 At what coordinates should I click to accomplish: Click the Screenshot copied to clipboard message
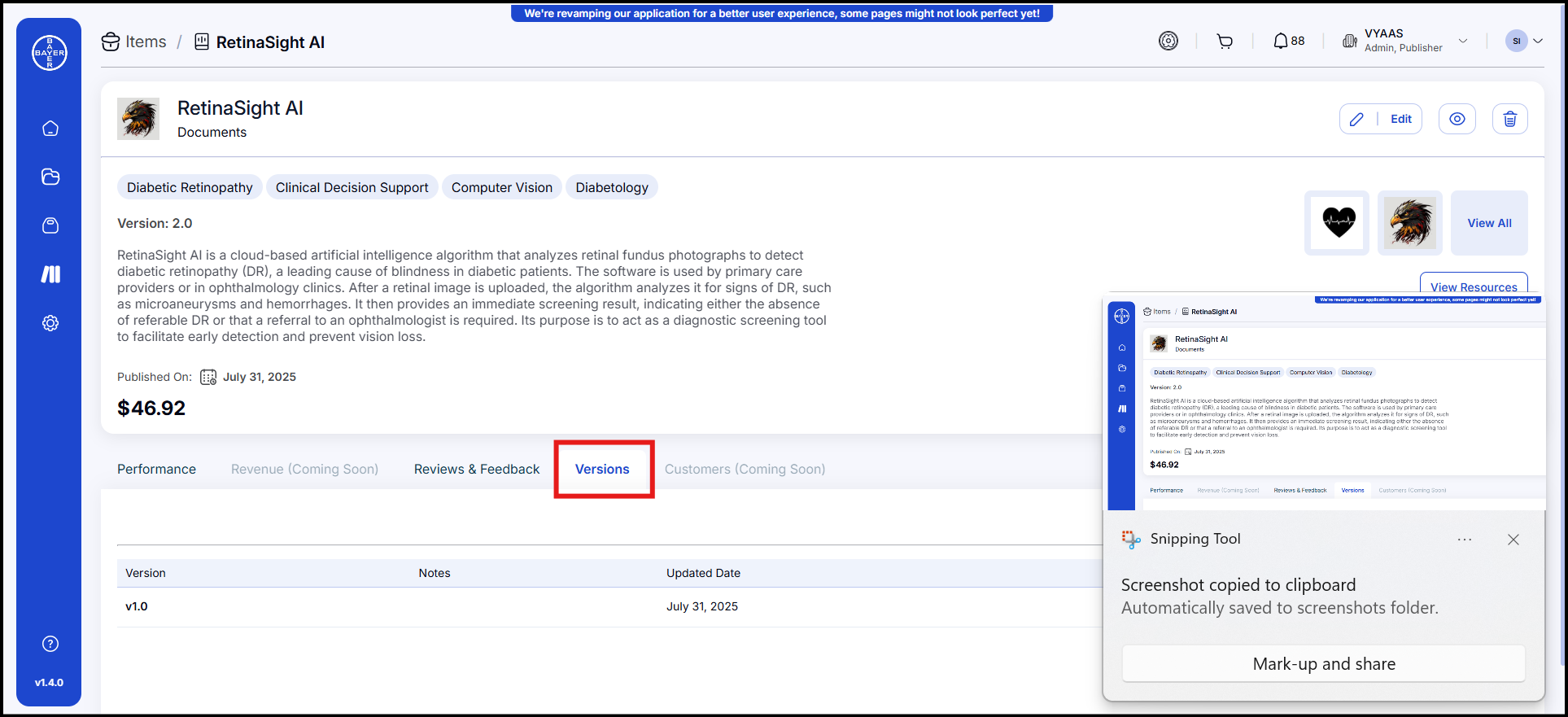point(1238,585)
